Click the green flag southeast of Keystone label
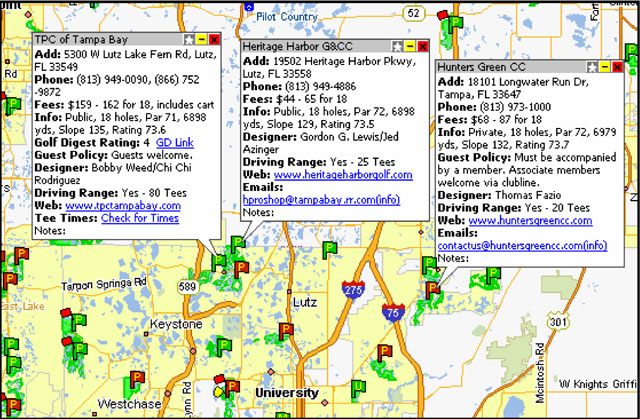This screenshot has width=640, height=419. 224,347
